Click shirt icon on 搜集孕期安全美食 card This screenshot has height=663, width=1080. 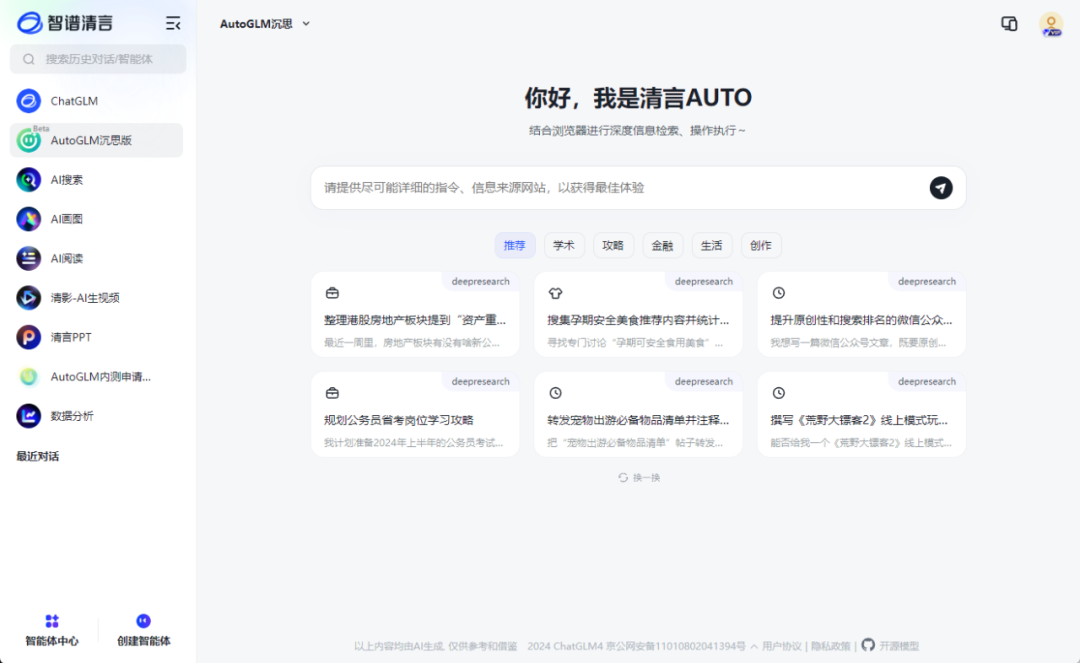(x=555, y=293)
